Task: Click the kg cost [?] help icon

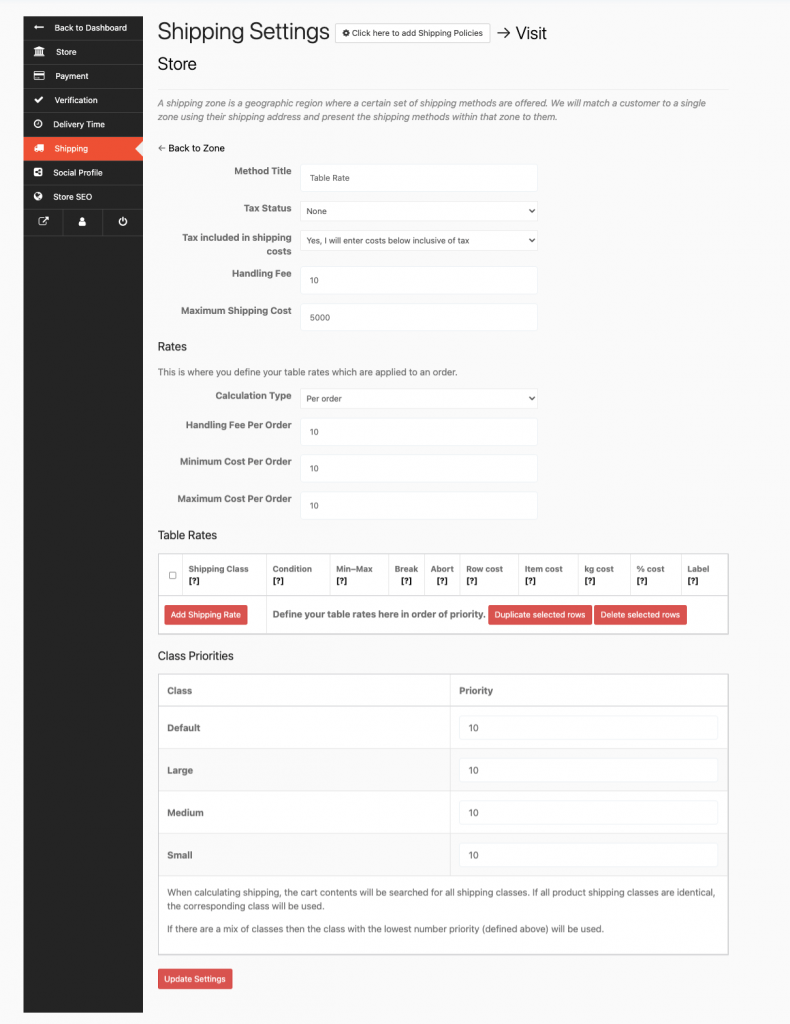Action: tap(590, 581)
